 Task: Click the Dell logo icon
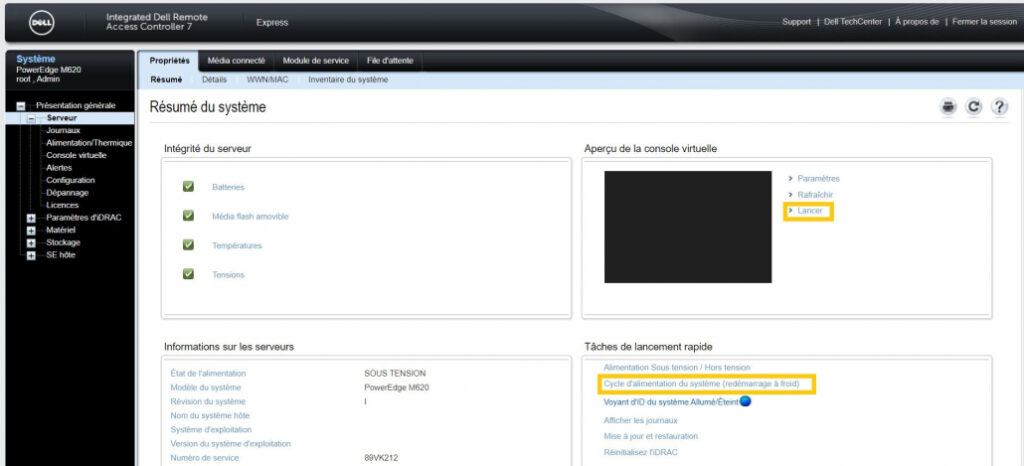(x=42, y=22)
